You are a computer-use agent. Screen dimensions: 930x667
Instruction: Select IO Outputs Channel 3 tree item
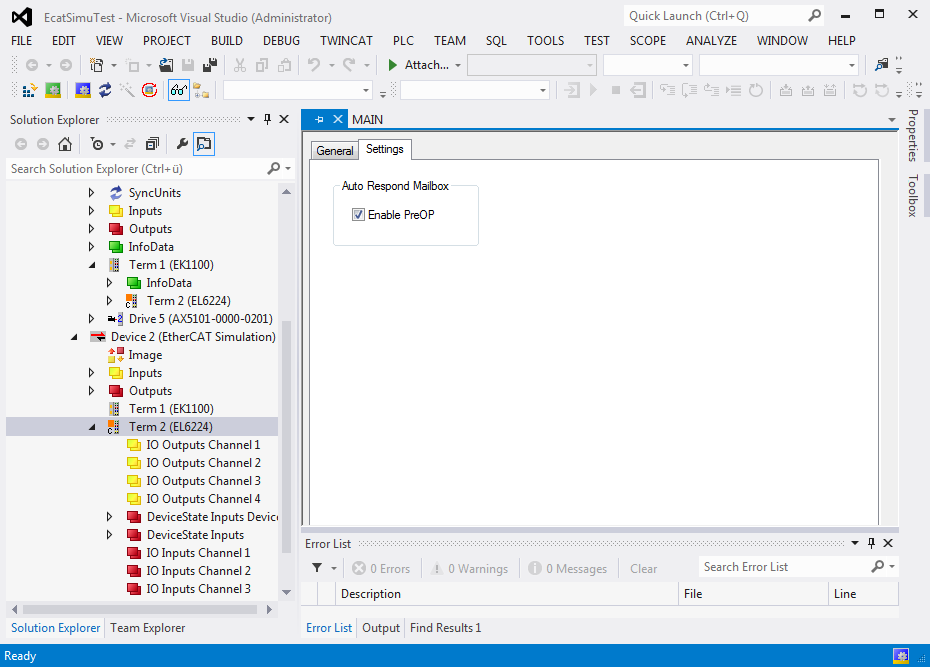203,481
